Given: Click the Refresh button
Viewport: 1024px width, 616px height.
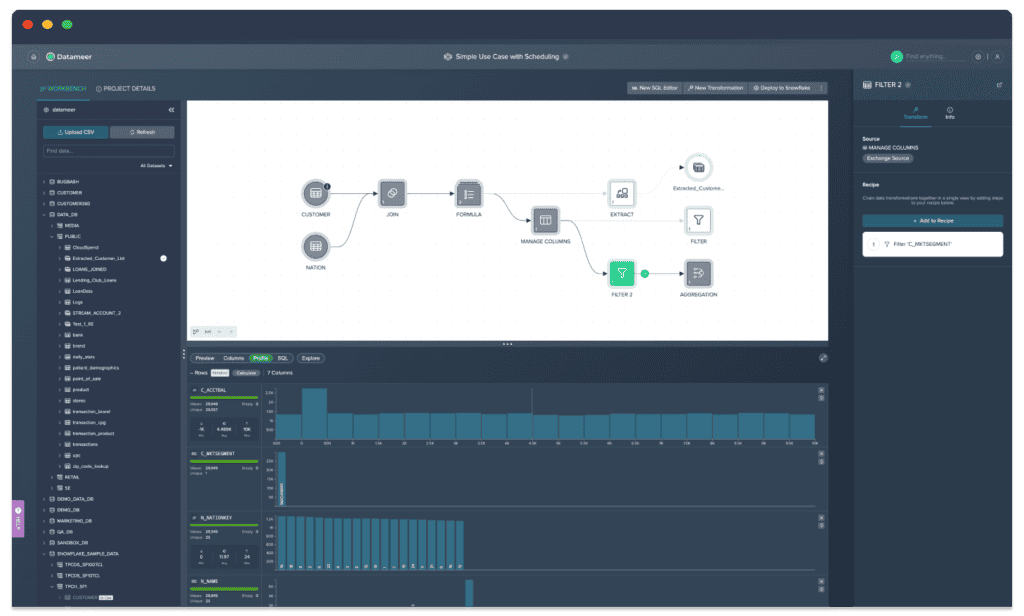Looking at the screenshot, I should click(x=142, y=132).
